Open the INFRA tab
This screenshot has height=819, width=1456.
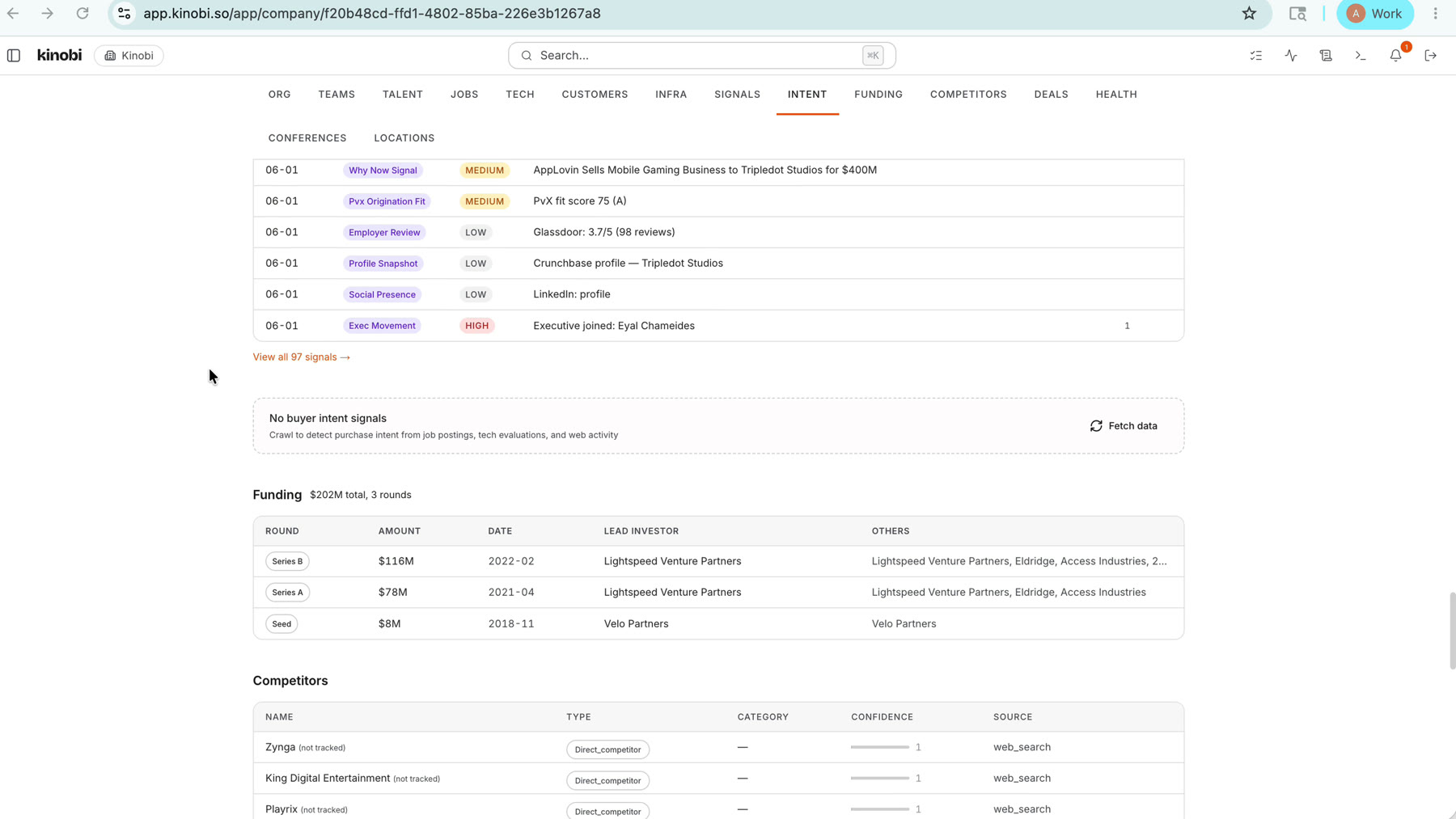click(671, 95)
